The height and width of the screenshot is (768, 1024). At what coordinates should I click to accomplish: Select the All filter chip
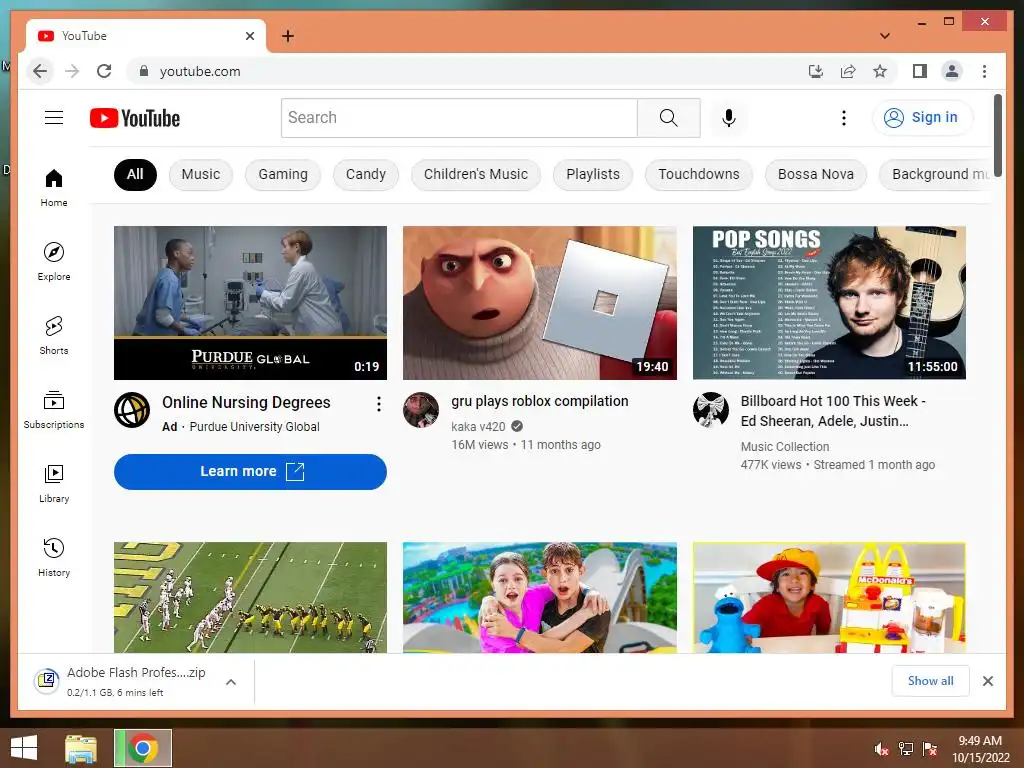[x=135, y=174]
